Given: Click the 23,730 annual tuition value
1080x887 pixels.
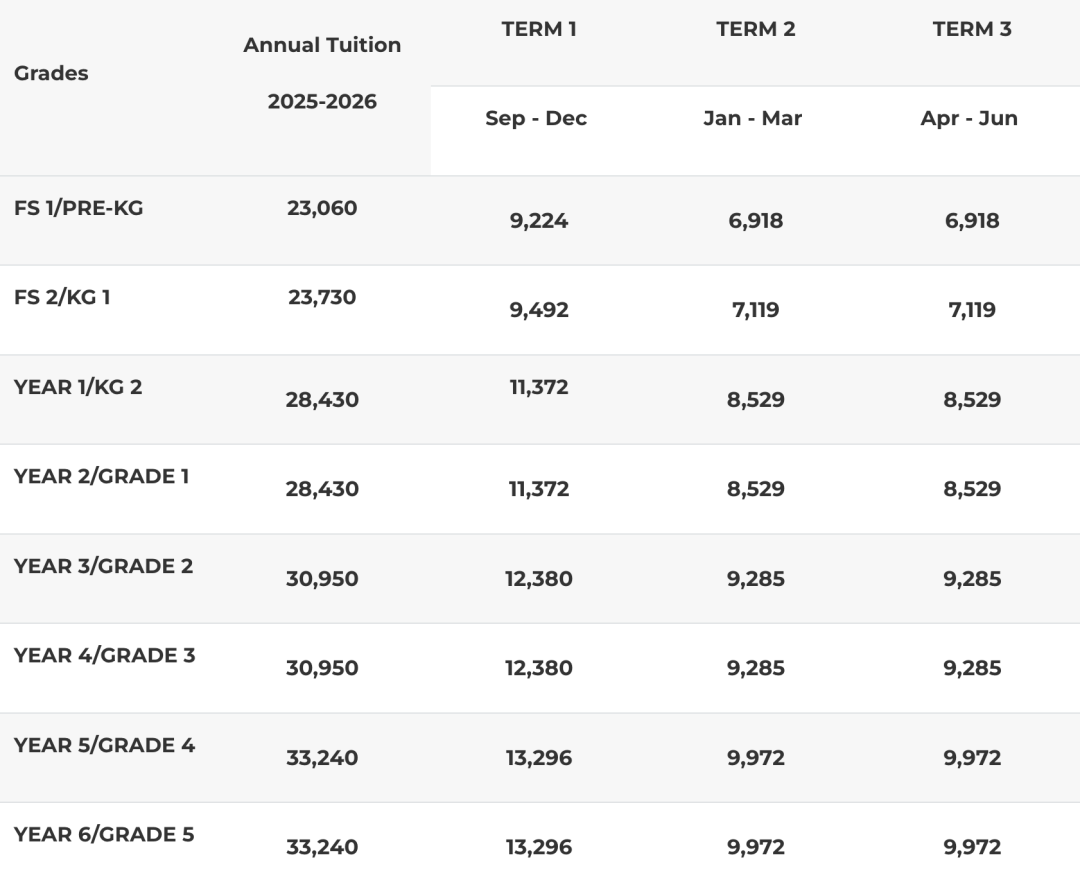Looking at the screenshot, I should [322, 297].
